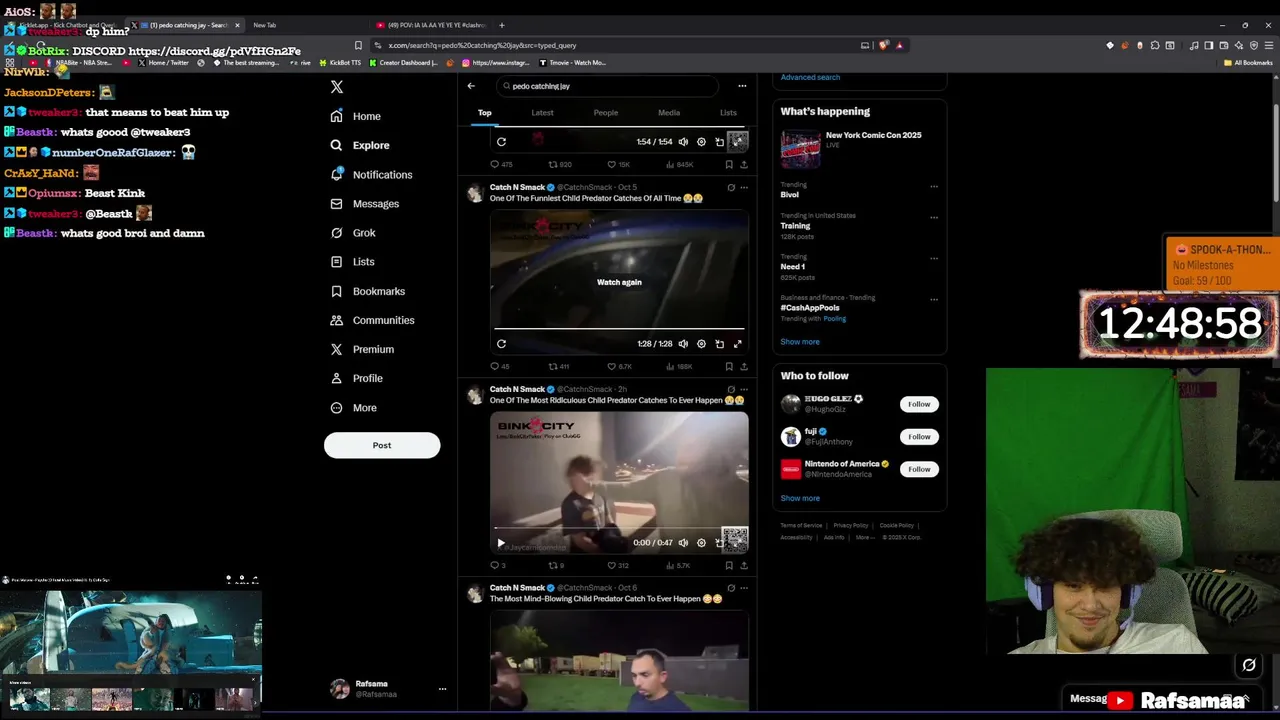The image size is (1280, 720).
Task: Click the Post button
Action: [x=382, y=445]
